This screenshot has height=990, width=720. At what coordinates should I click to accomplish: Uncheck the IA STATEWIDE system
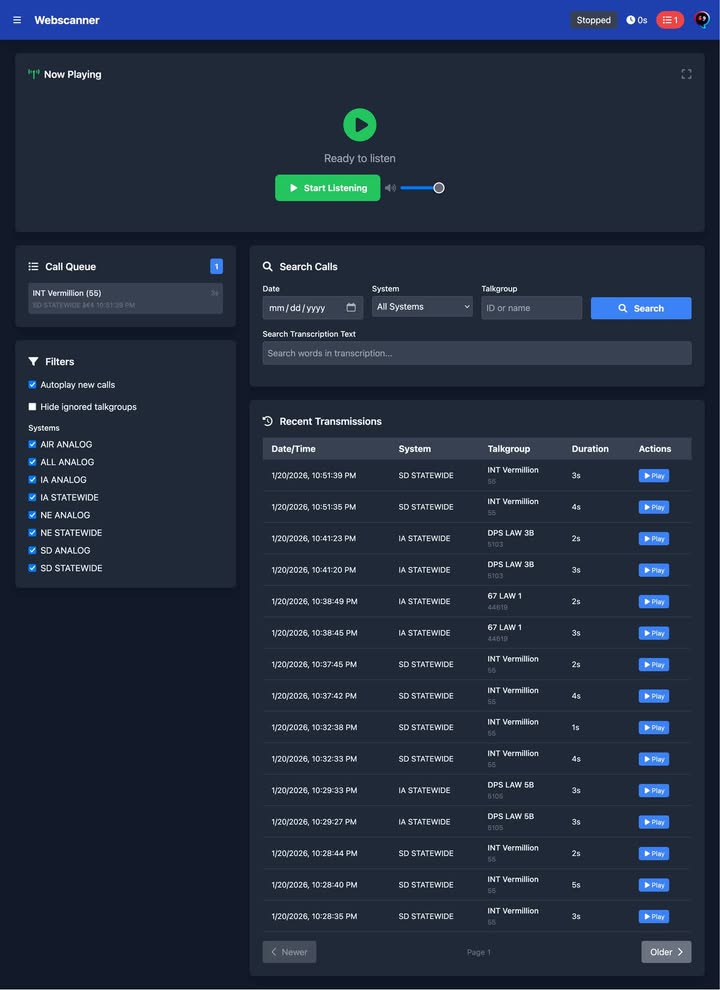coord(32,498)
